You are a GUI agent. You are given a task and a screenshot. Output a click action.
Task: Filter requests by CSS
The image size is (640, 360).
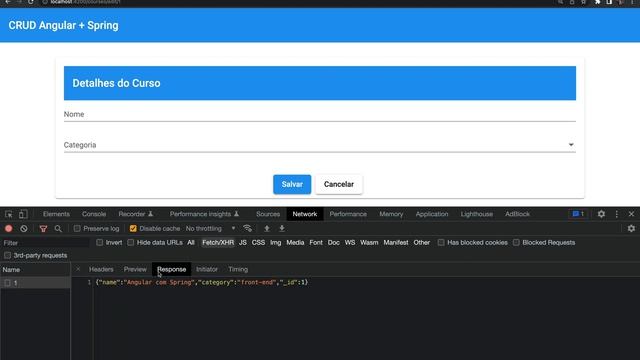coord(258,242)
